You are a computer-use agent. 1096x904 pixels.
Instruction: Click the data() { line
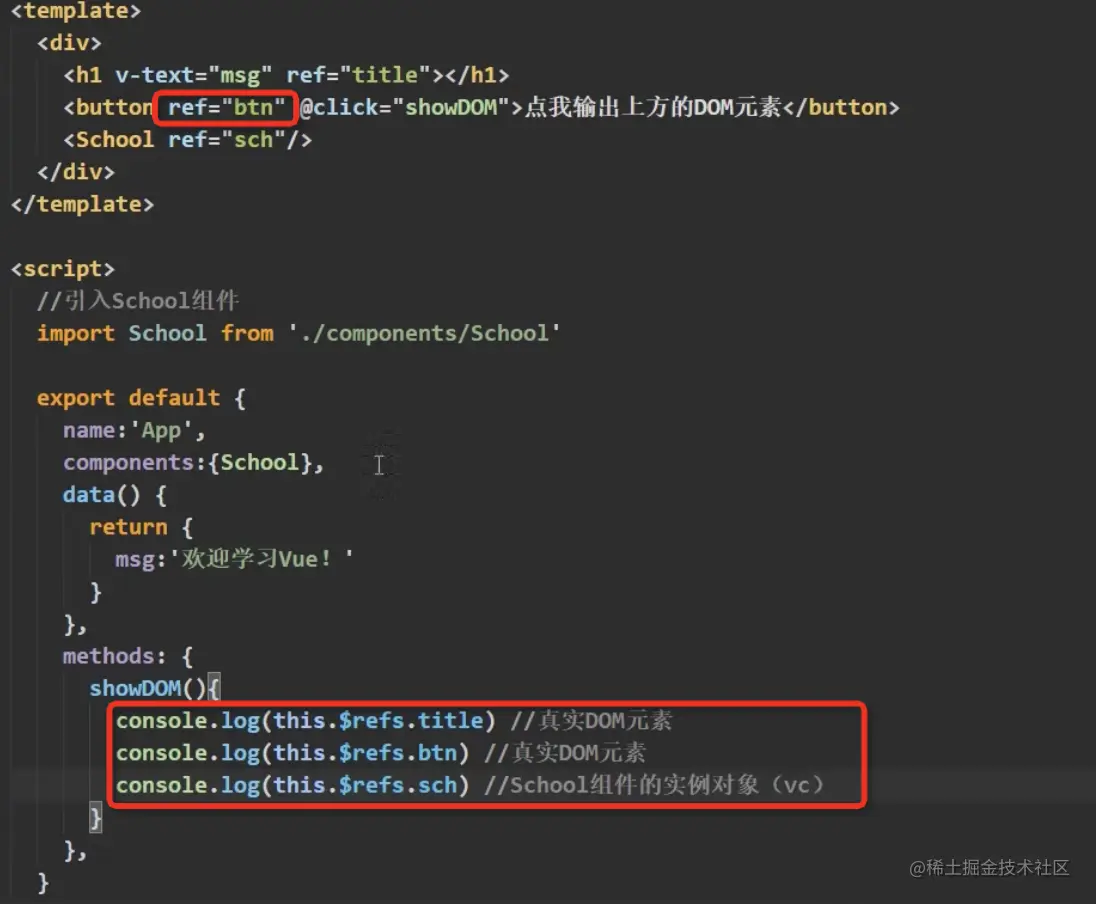(115, 494)
